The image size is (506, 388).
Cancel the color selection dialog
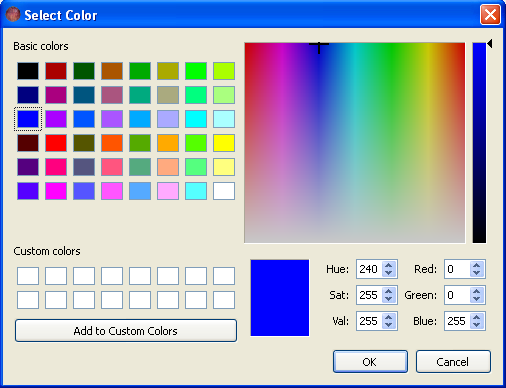tap(453, 361)
